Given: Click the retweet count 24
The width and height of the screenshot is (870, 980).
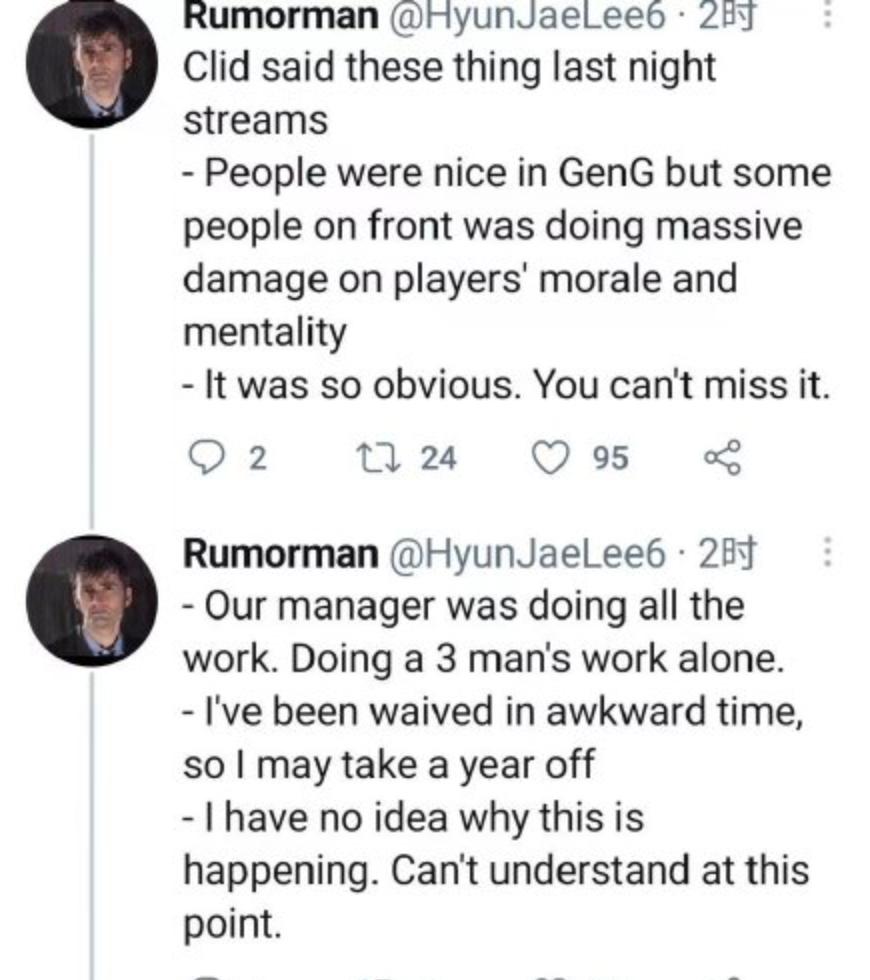Looking at the screenshot, I should click(x=438, y=459).
